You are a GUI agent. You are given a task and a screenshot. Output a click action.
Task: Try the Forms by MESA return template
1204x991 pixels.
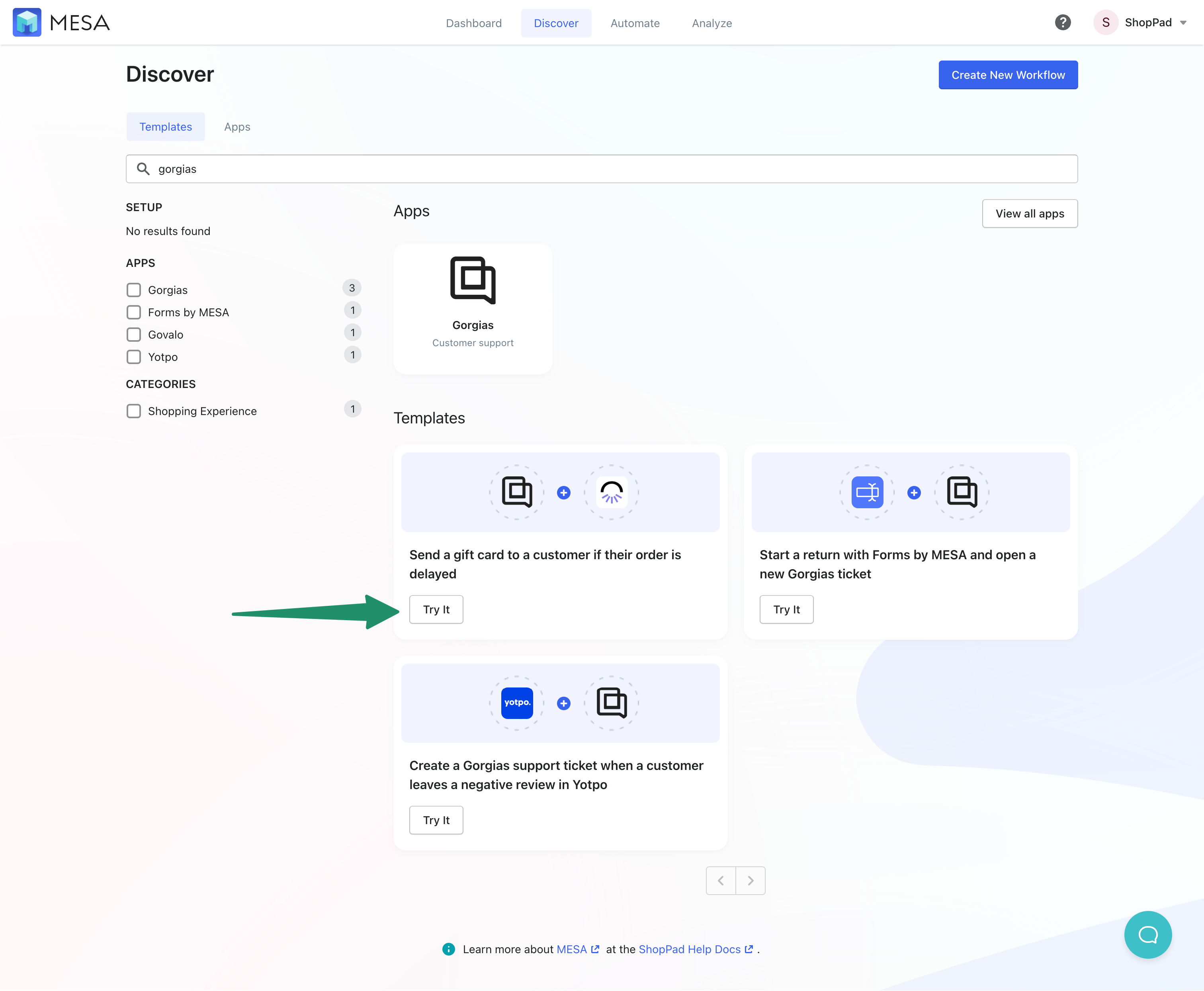pyautogui.click(x=786, y=609)
